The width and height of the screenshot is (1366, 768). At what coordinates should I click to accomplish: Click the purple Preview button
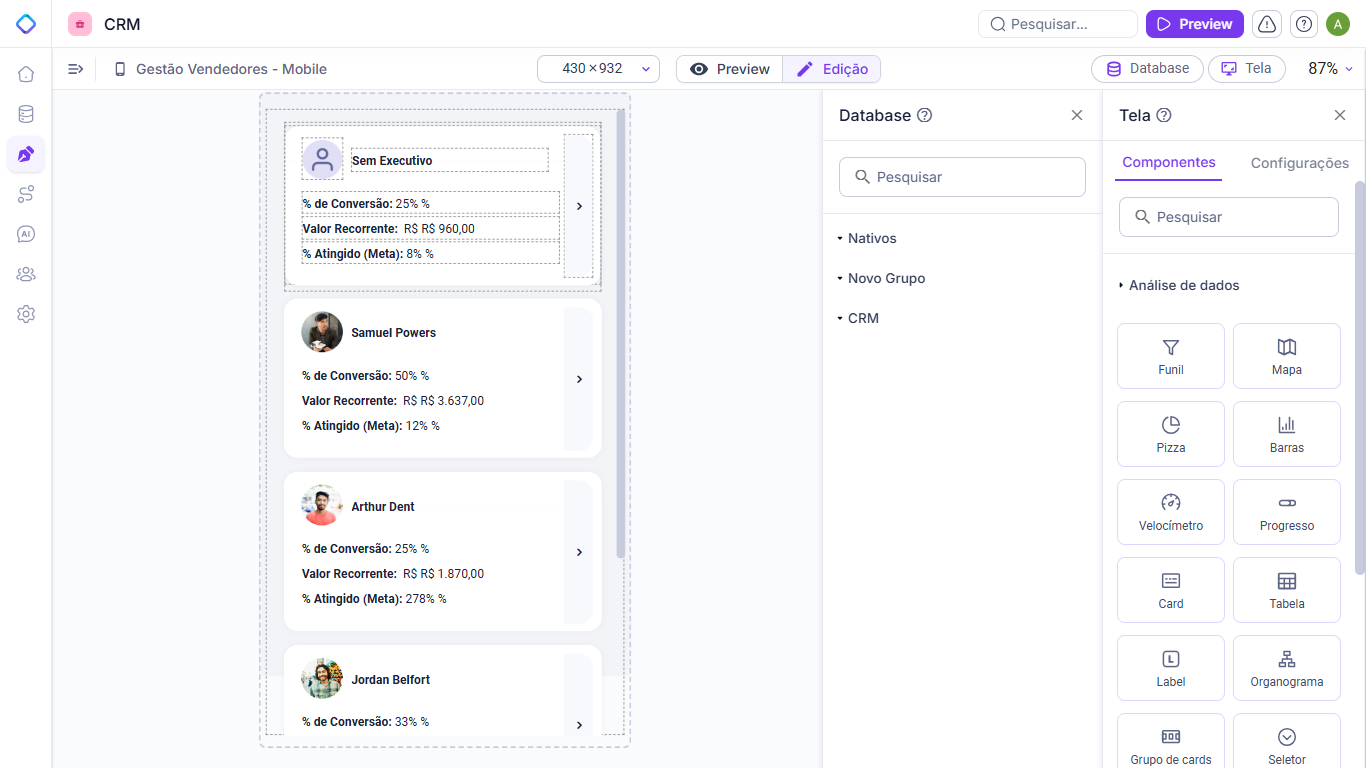[1194, 23]
